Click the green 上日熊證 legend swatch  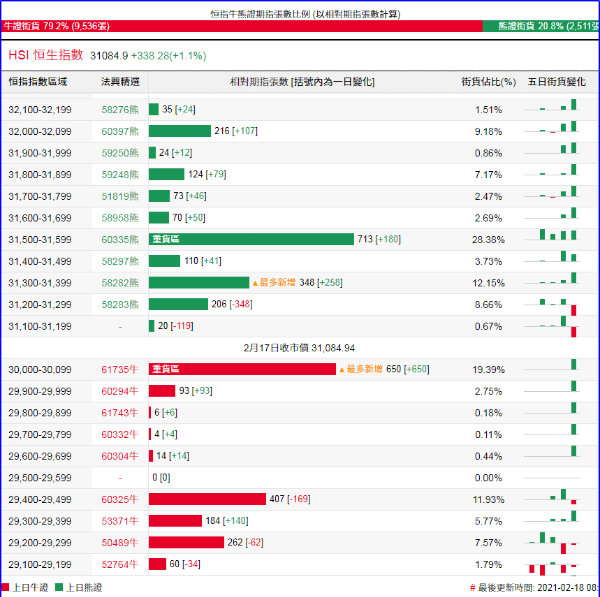tap(59, 587)
